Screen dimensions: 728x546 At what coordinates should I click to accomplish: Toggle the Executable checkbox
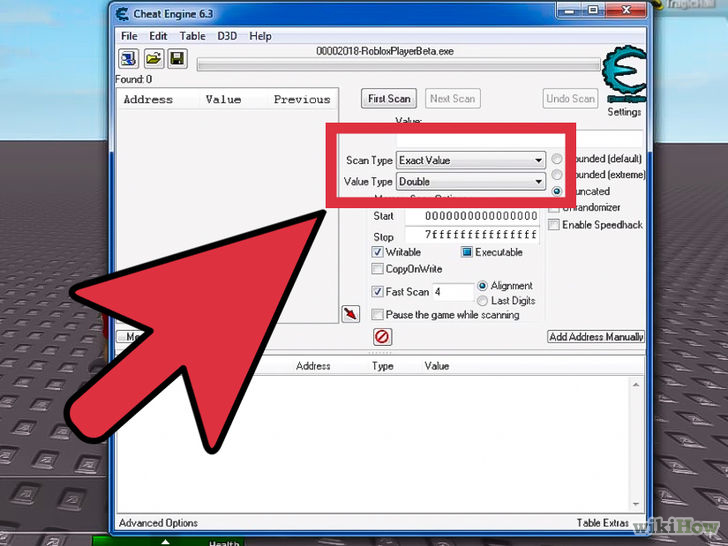[x=467, y=252]
